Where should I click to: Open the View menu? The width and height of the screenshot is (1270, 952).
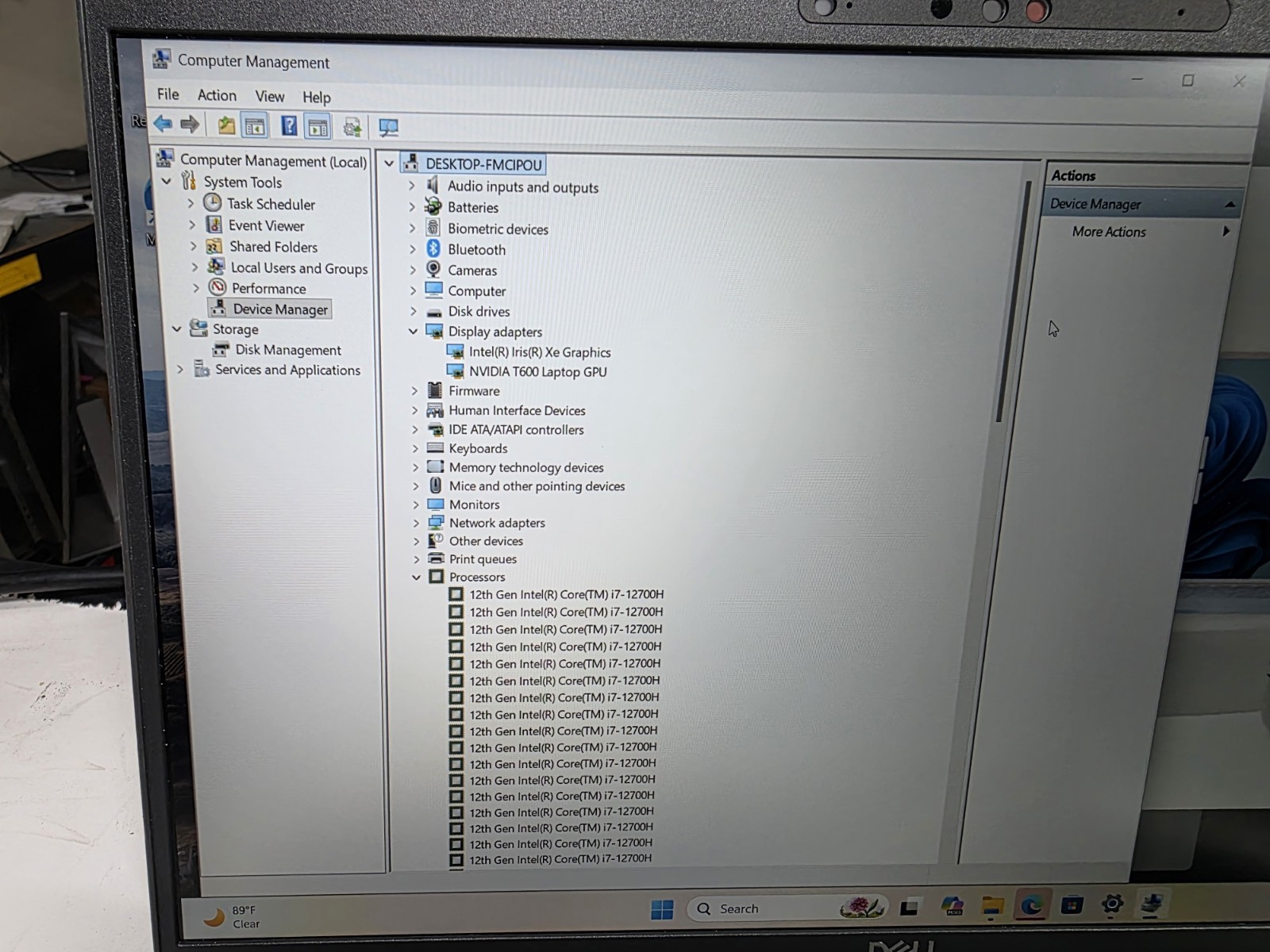269,96
